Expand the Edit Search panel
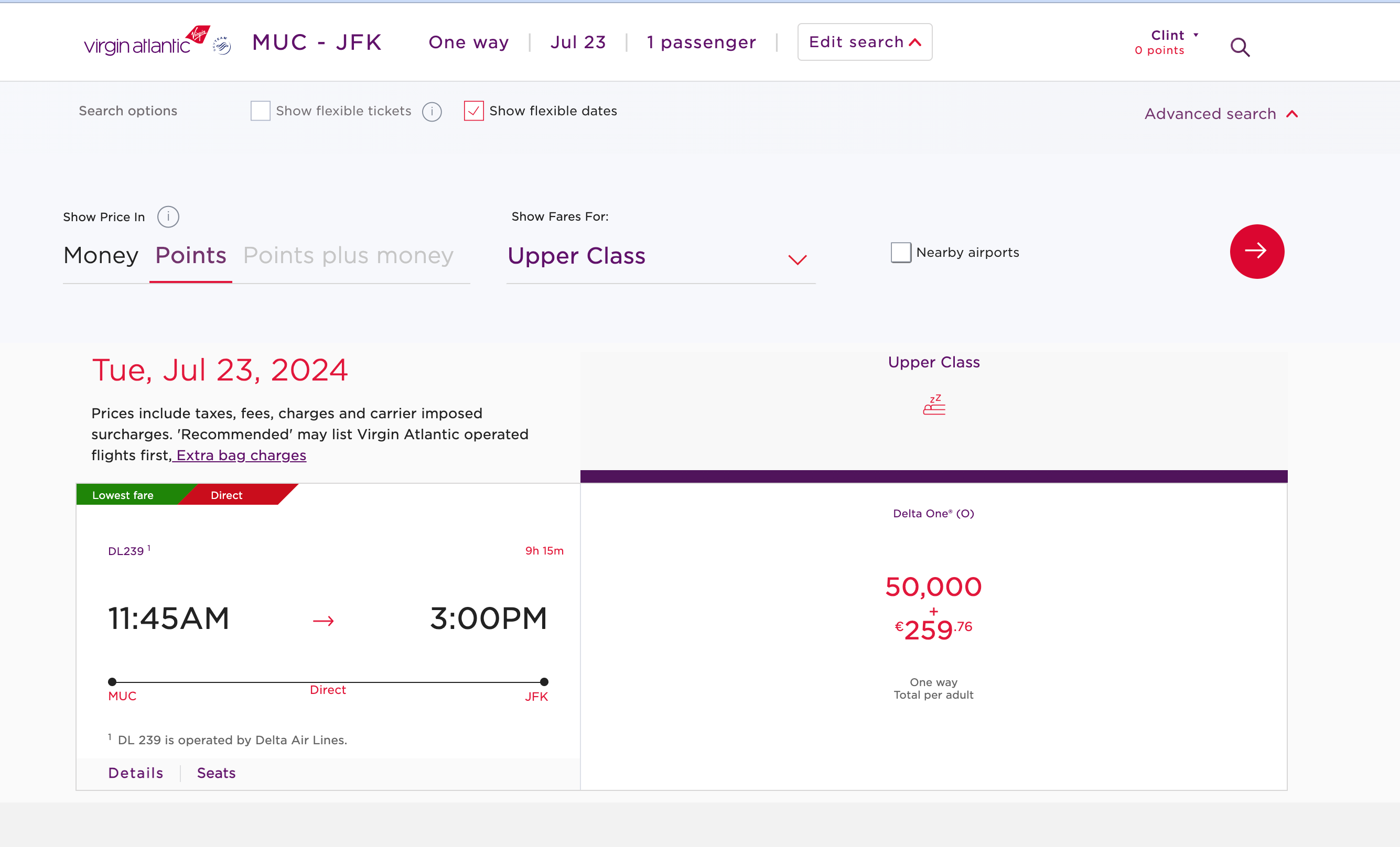This screenshot has height=847, width=1400. (864, 42)
